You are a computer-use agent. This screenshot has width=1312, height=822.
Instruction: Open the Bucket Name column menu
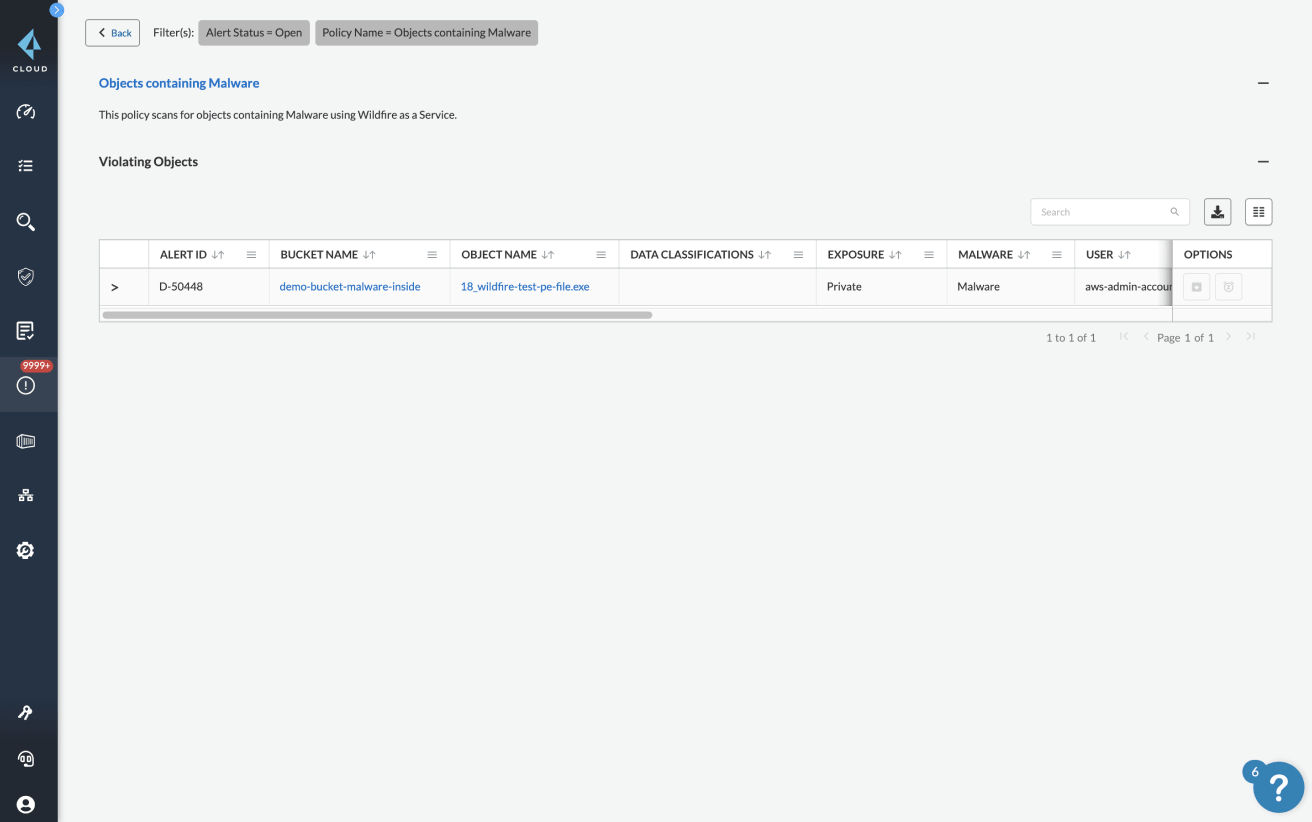point(432,255)
